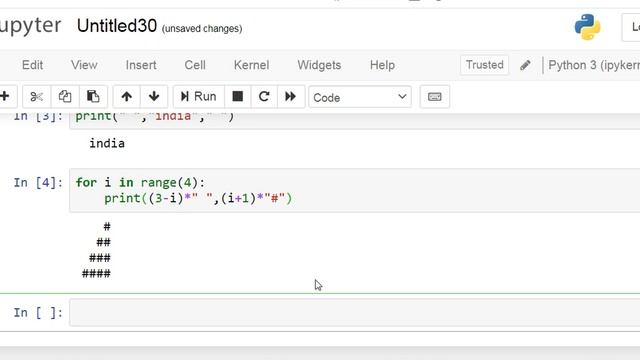Cut selected cells with the scissors icon
The width and height of the screenshot is (640, 360).
36,97
